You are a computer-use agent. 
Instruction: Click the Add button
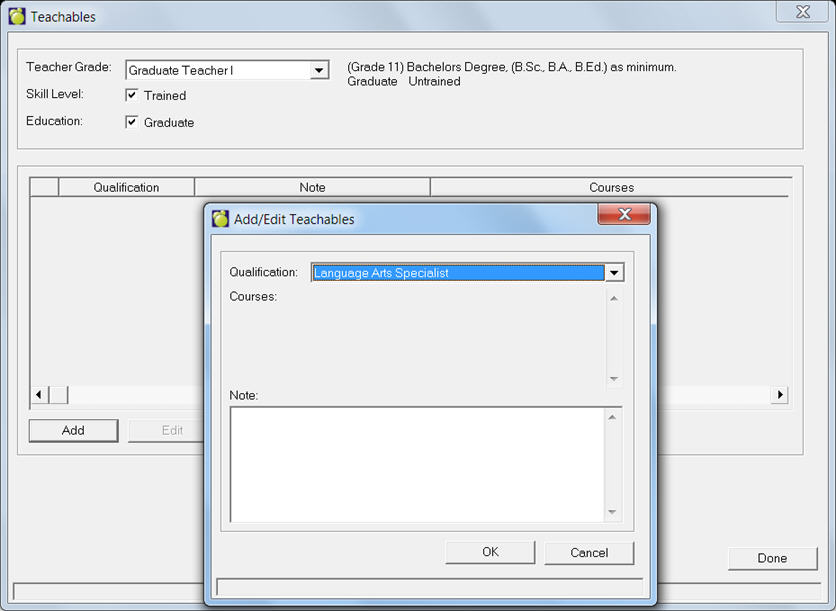coord(73,431)
